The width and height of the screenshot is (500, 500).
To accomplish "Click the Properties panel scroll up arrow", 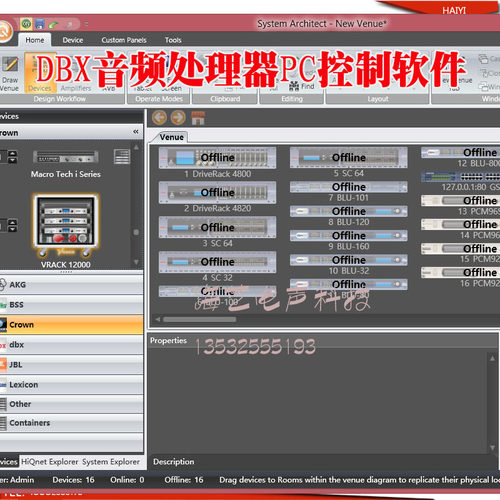I will (x=492, y=358).
